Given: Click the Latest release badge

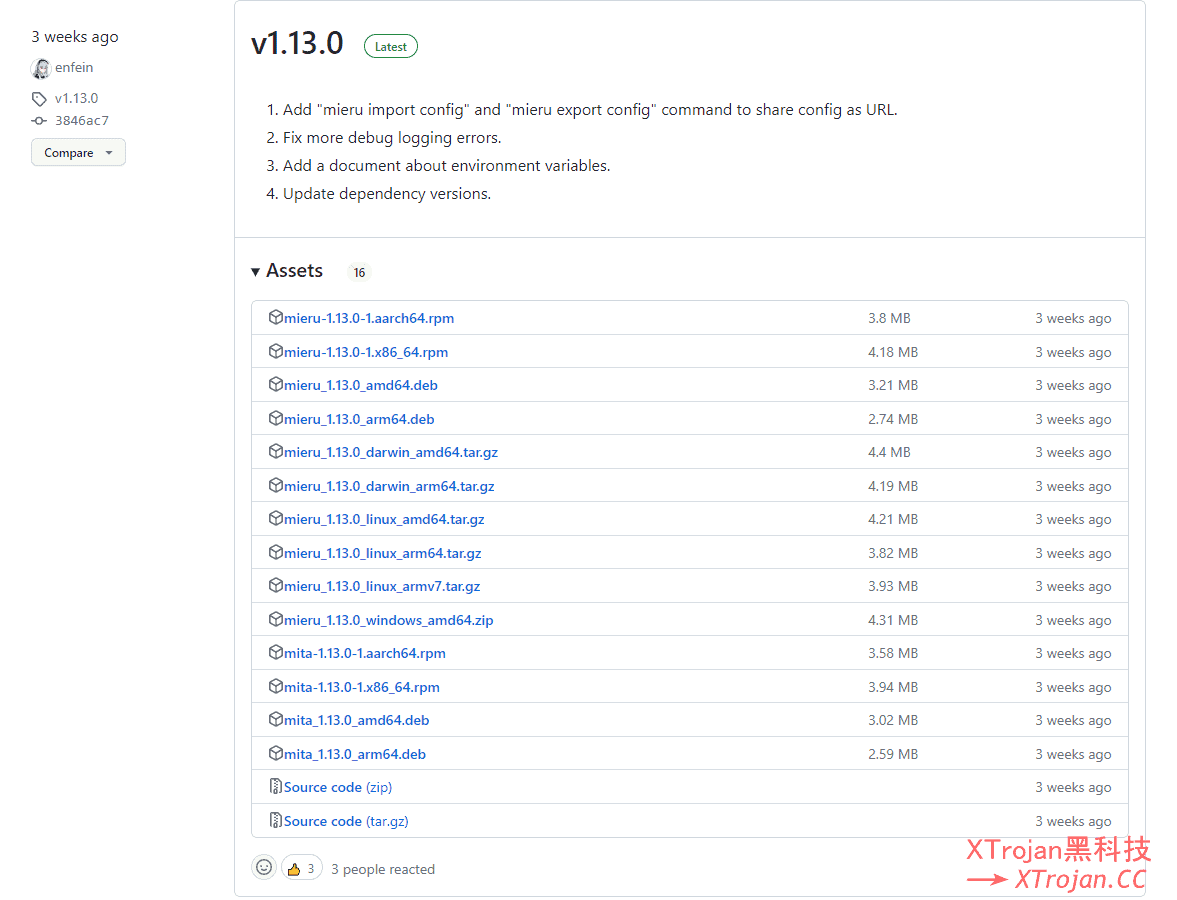Looking at the screenshot, I should coord(390,47).
